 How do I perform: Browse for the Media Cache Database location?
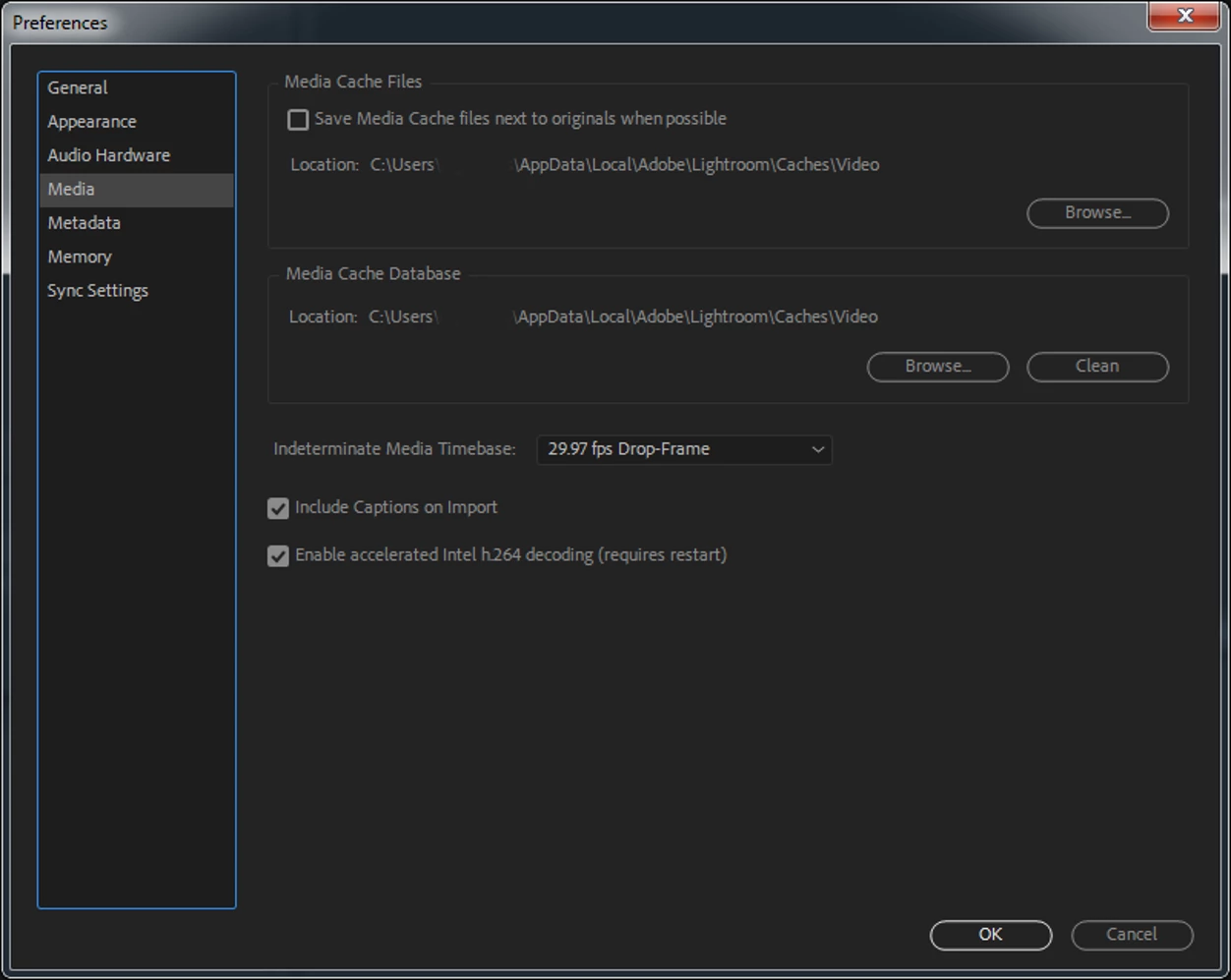(x=937, y=367)
